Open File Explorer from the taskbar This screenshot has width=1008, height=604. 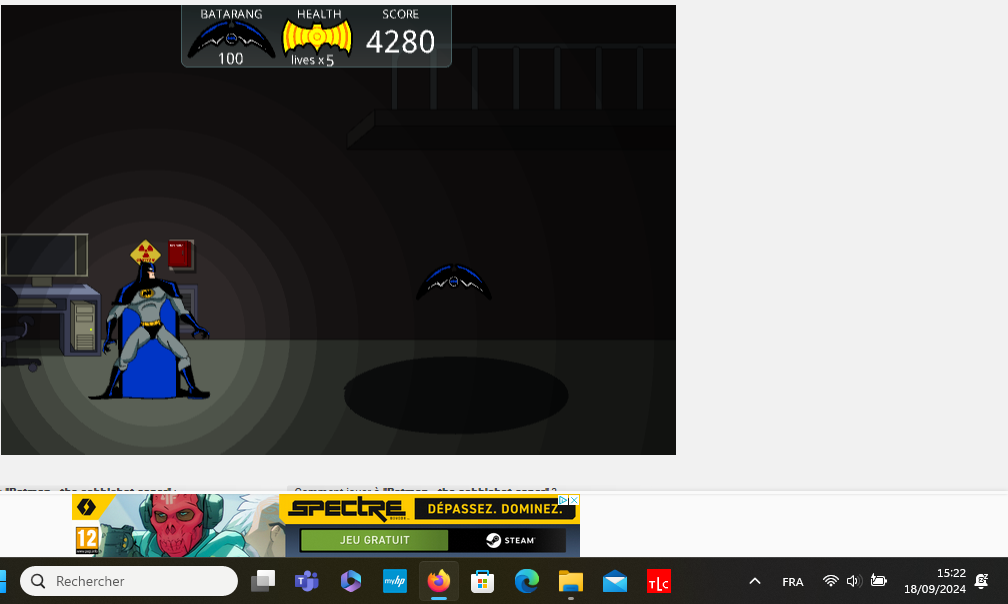pos(570,581)
